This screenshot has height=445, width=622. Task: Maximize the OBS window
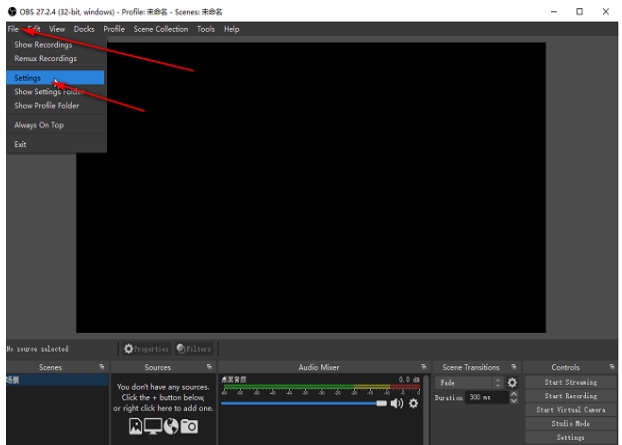(580, 12)
